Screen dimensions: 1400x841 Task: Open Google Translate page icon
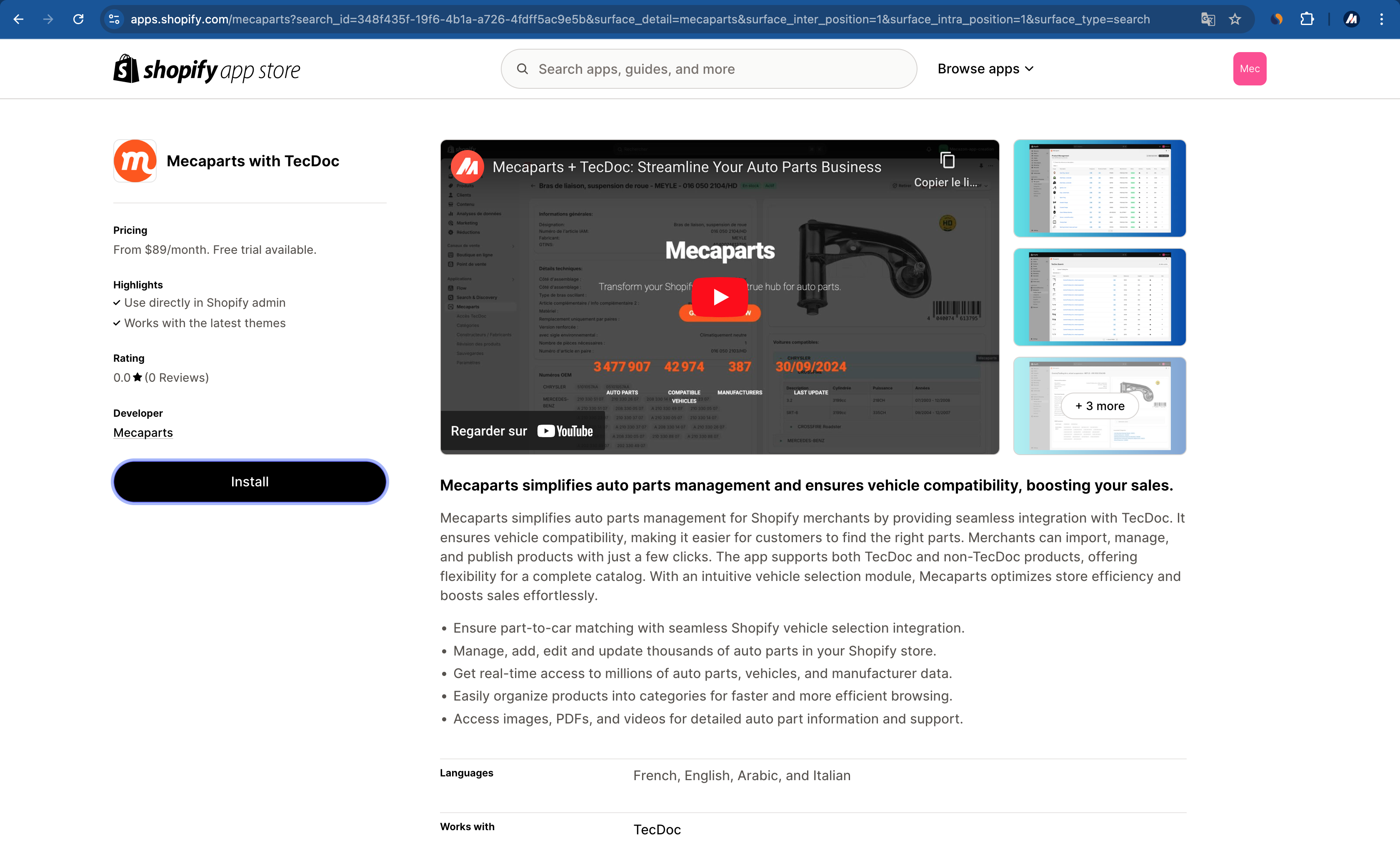pos(1208,19)
